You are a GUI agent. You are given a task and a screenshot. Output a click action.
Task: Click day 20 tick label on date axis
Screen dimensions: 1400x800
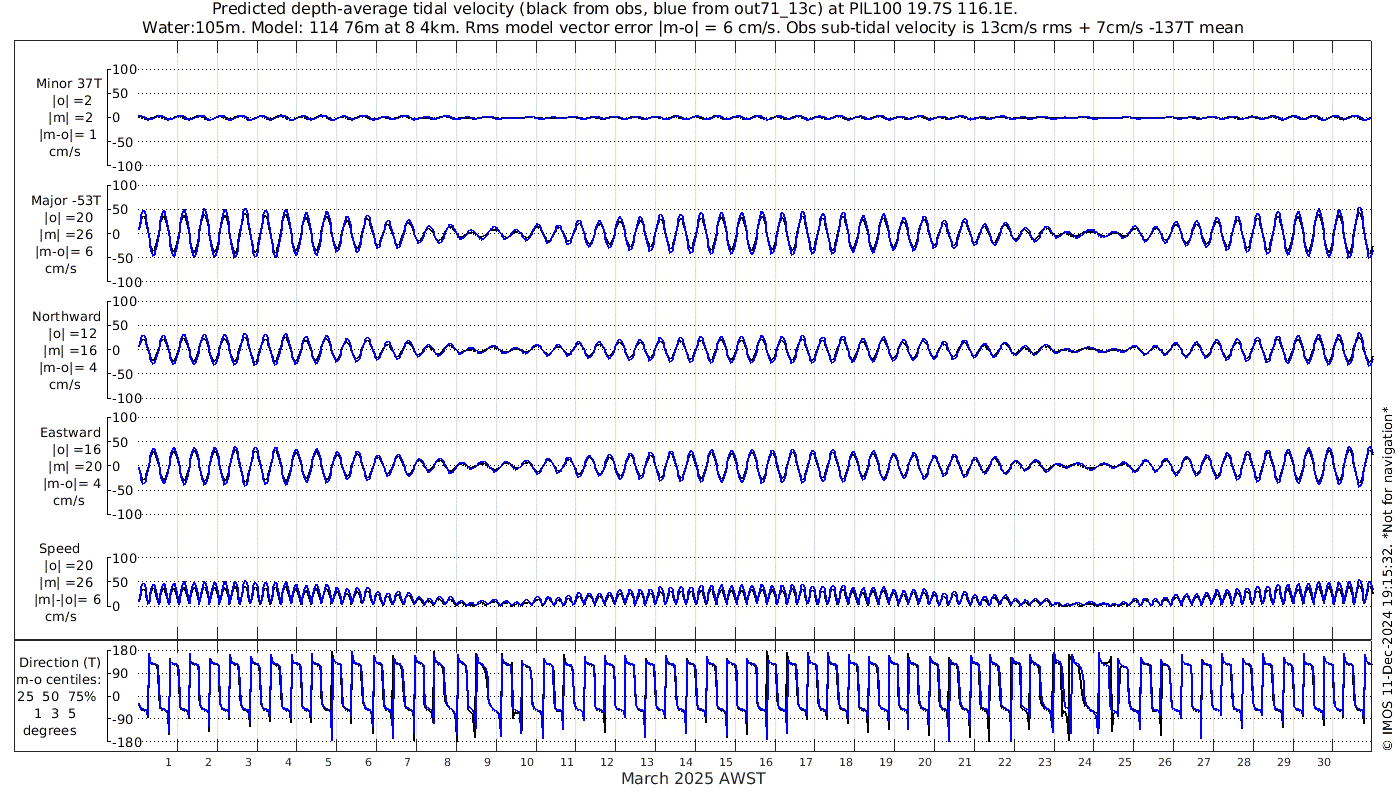click(x=925, y=762)
